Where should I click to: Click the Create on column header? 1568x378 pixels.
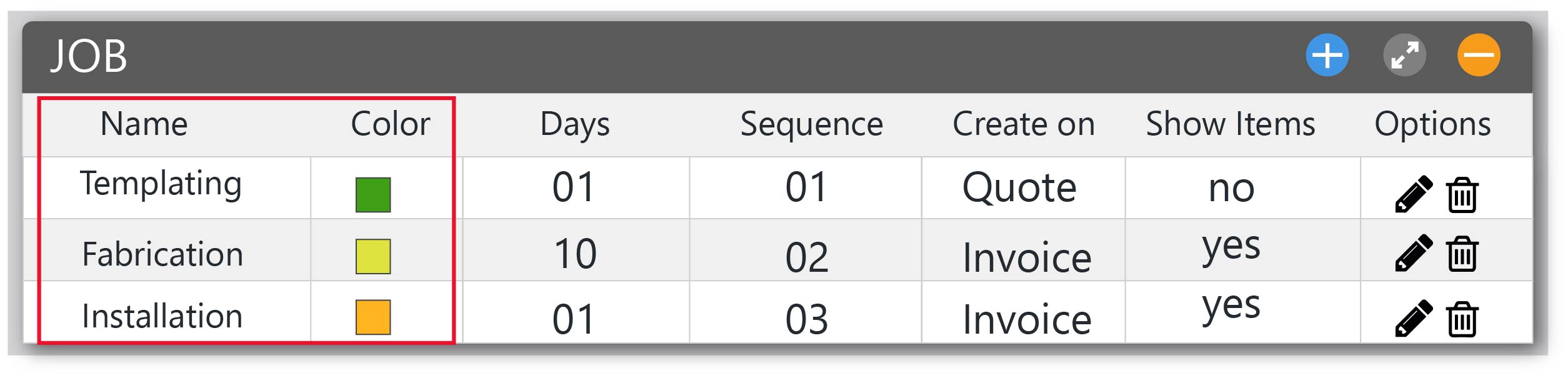pos(1024,124)
